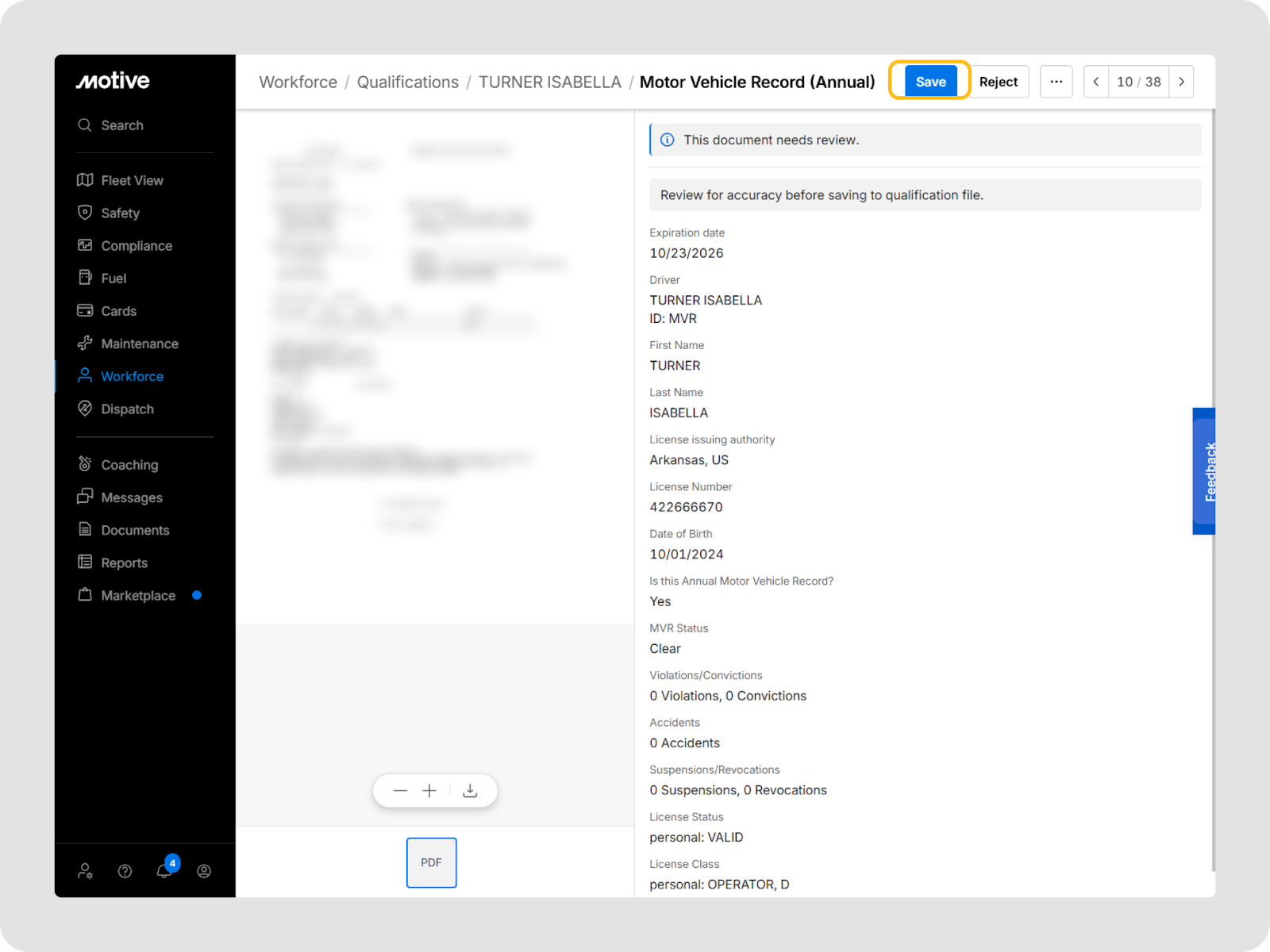This screenshot has width=1270, height=952.
Task: Download the document using the download icon
Action: 470,791
